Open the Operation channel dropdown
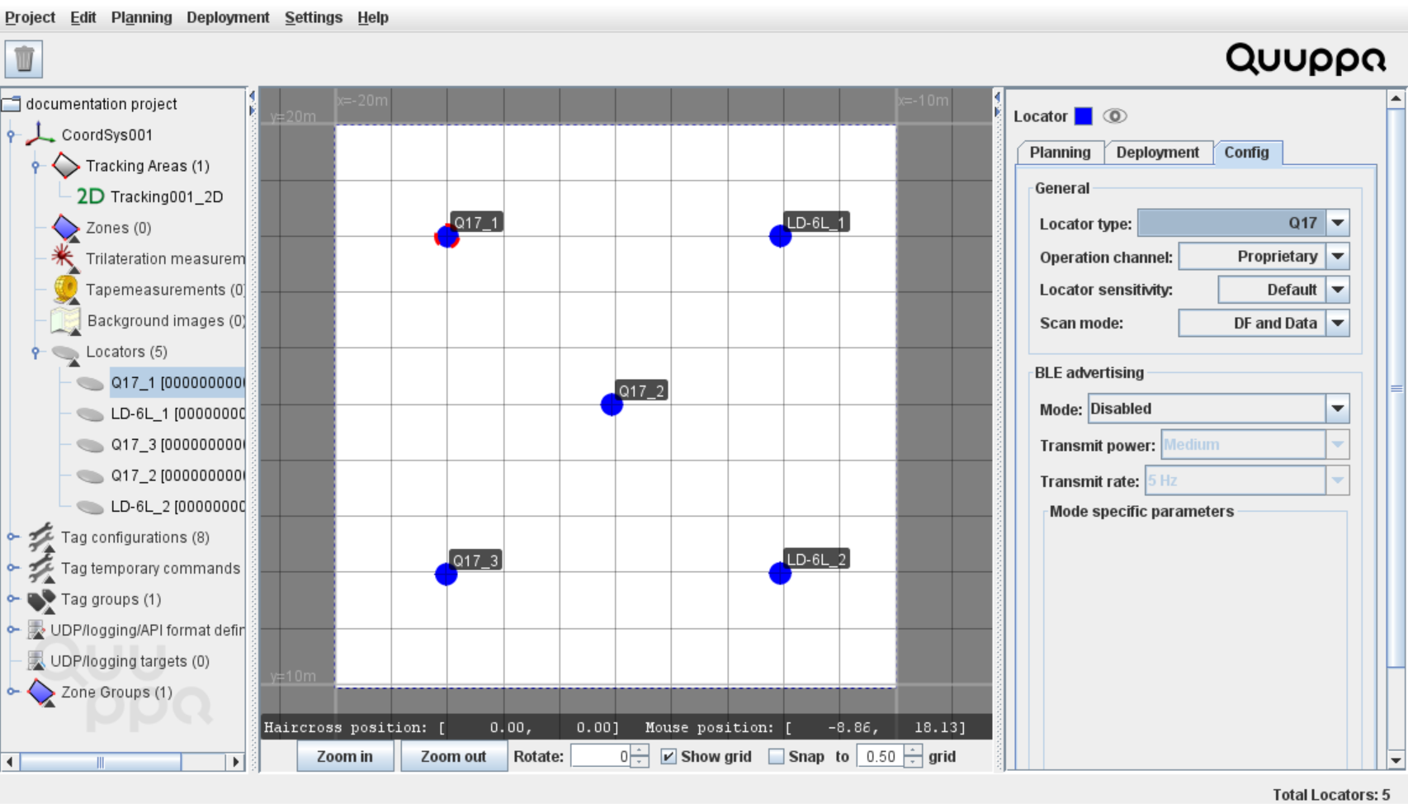Screen dimensions: 1408x804 point(1338,256)
